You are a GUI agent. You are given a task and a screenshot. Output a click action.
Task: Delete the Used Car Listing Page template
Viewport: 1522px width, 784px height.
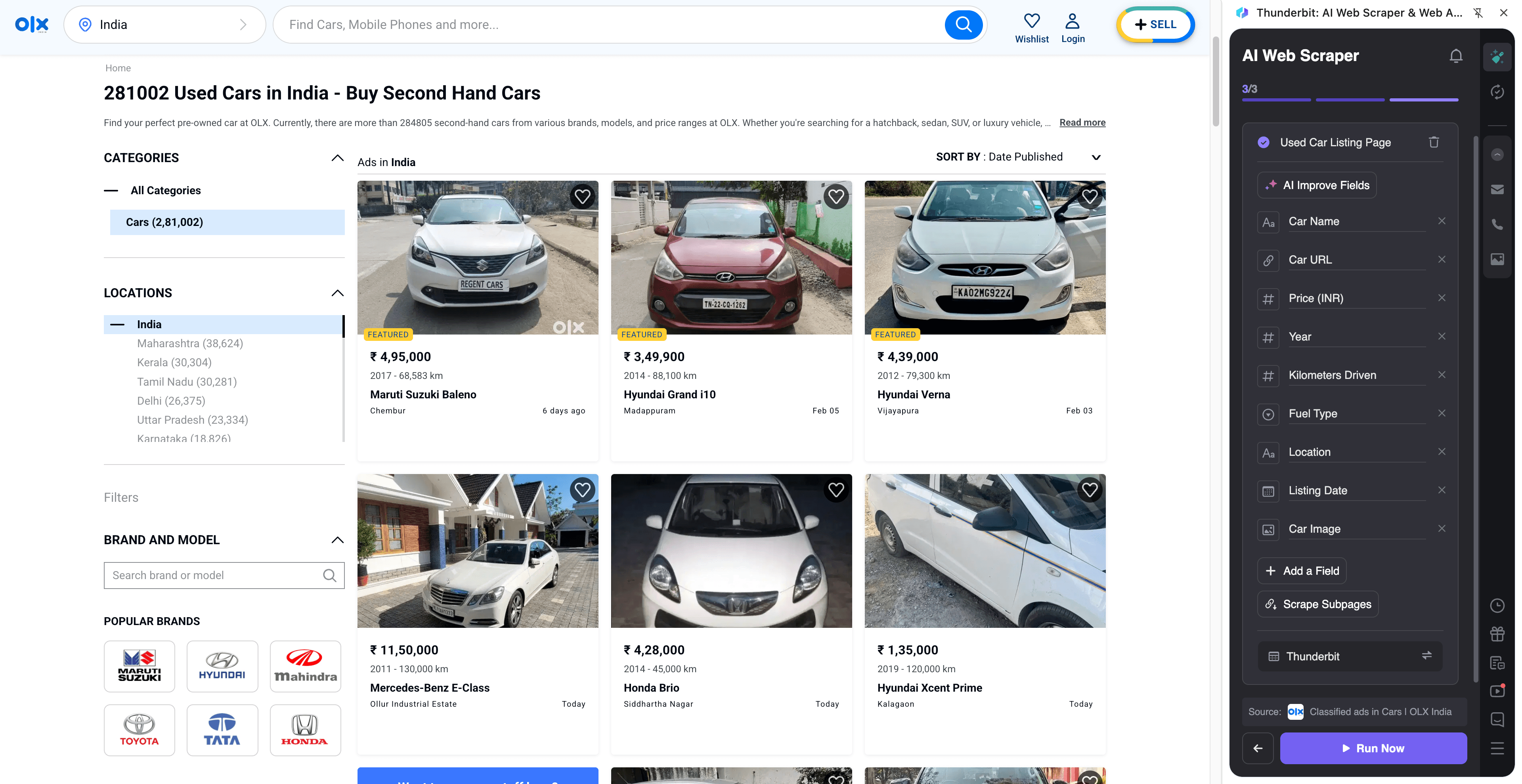tap(1434, 142)
